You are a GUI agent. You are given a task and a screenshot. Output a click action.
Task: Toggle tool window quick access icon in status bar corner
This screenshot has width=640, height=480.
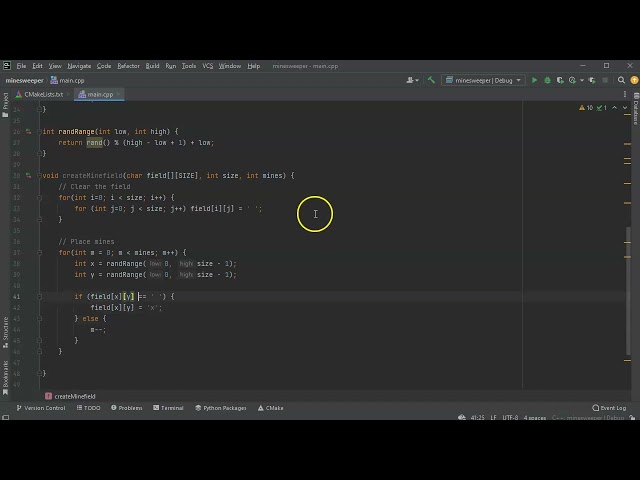6,417
